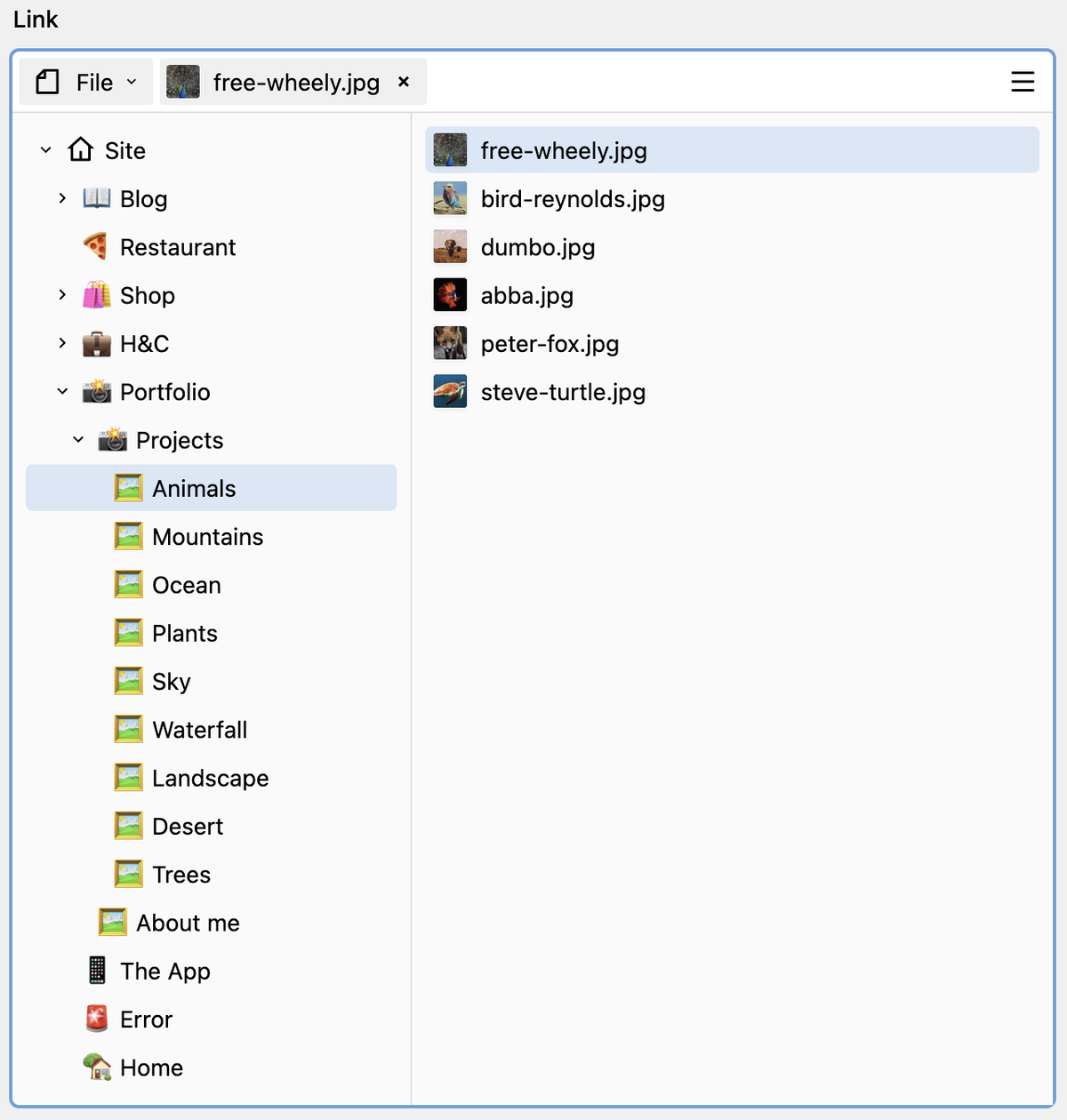Image resolution: width=1067 pixels, height=1120 pixels.
Task: Collapse the Projects folder
Action: (78, 439)
